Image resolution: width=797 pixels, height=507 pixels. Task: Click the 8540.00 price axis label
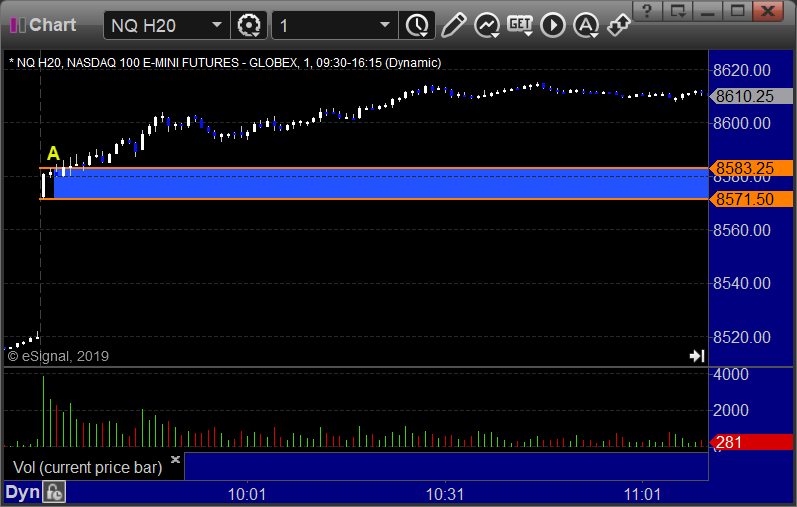742,283
